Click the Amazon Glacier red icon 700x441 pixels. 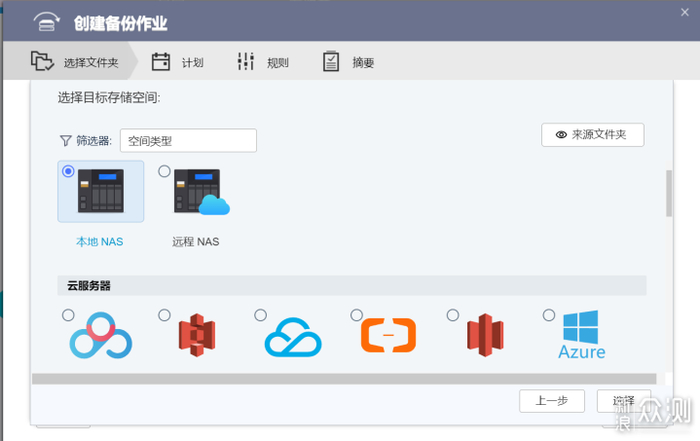pyautogui.click(x=485, y=335)
